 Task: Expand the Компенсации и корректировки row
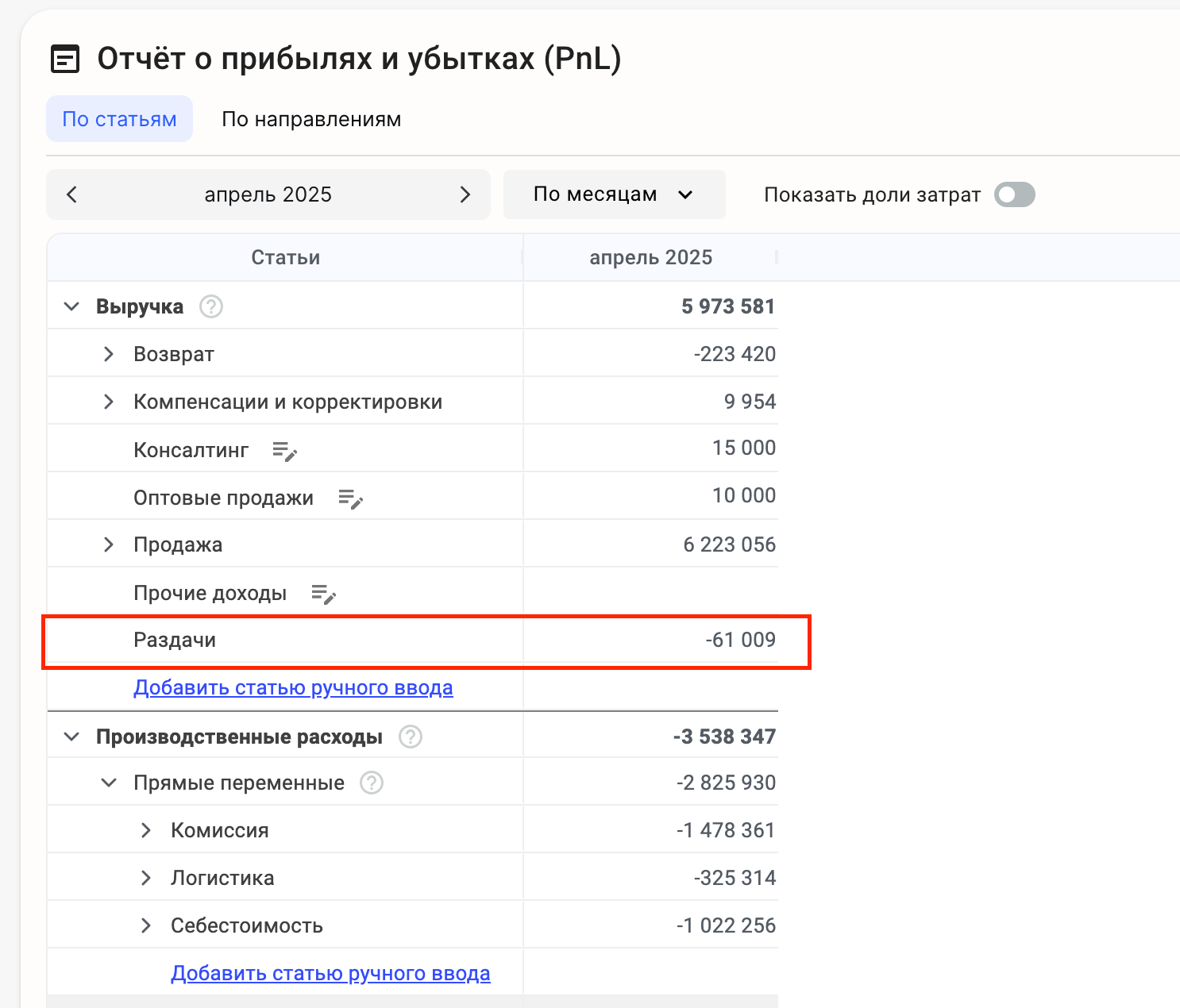pyautogui.click(x=109, y=402)
